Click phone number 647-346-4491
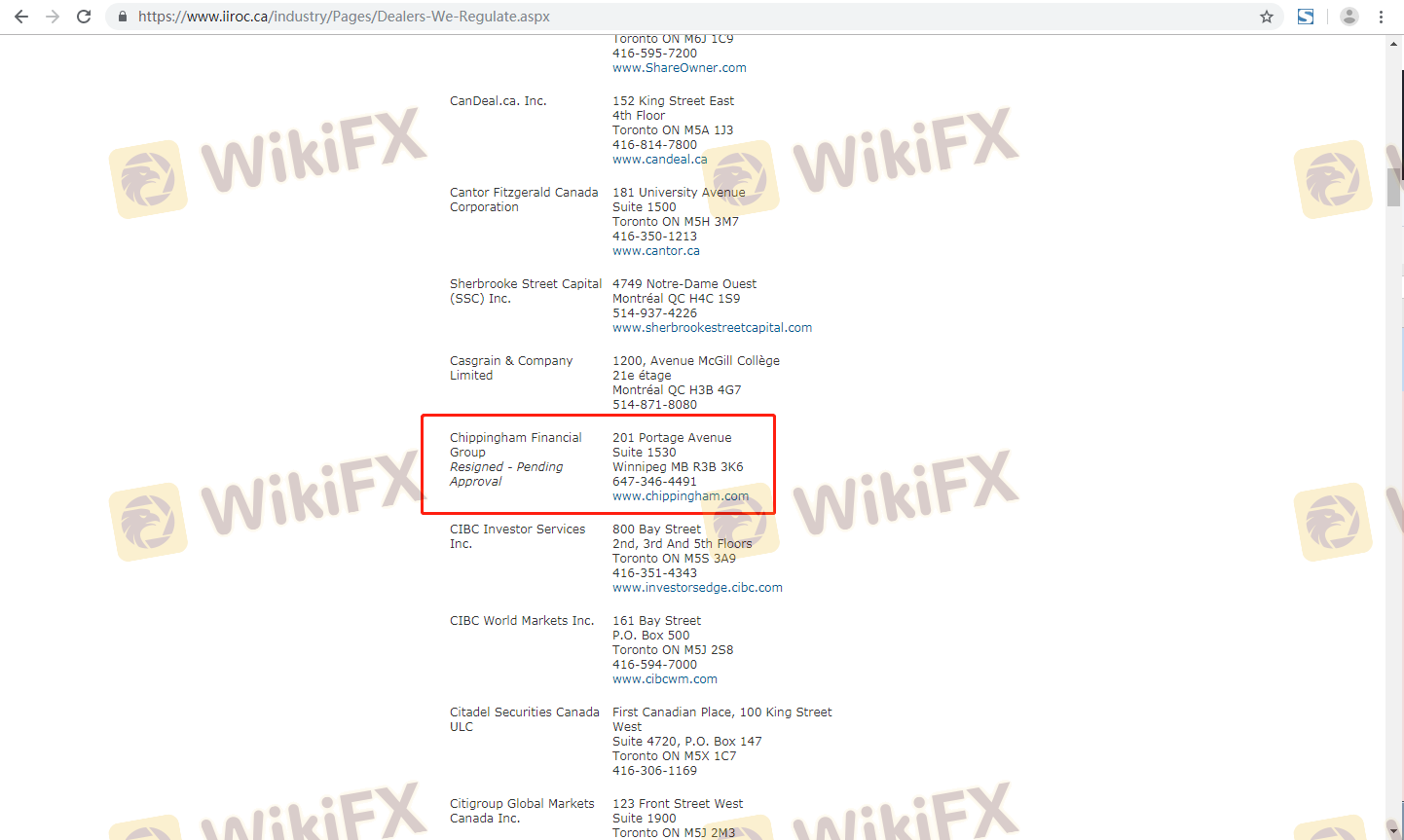This screenshot has height=840, width=1404. [x=654, y=482]
